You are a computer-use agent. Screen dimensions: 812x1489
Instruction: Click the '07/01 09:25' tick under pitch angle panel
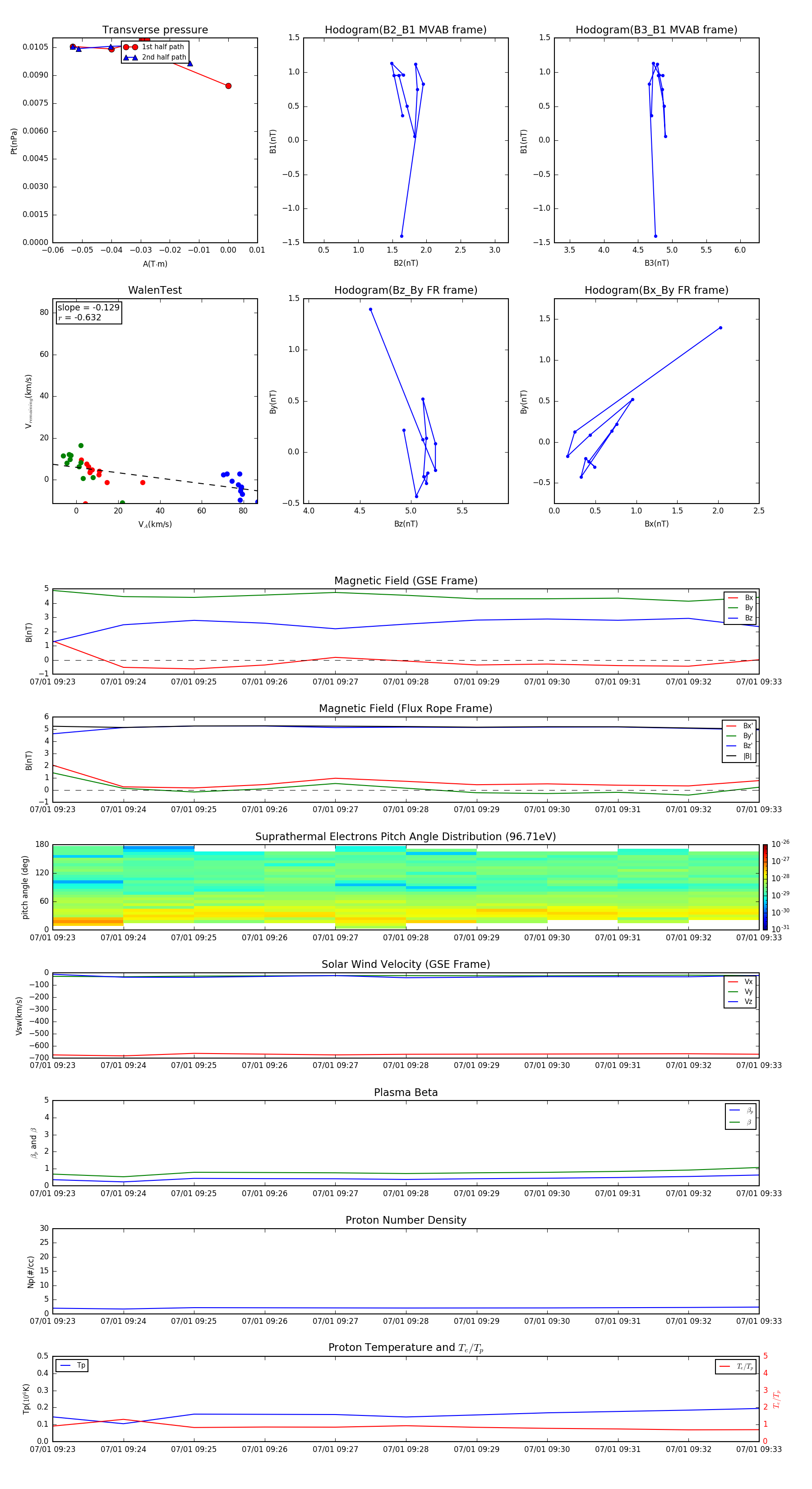coord(194,938)
